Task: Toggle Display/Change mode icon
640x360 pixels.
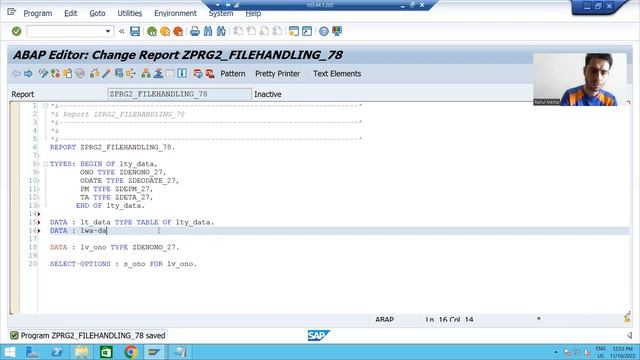Action: pyautogui.click(x=43, y=73)
